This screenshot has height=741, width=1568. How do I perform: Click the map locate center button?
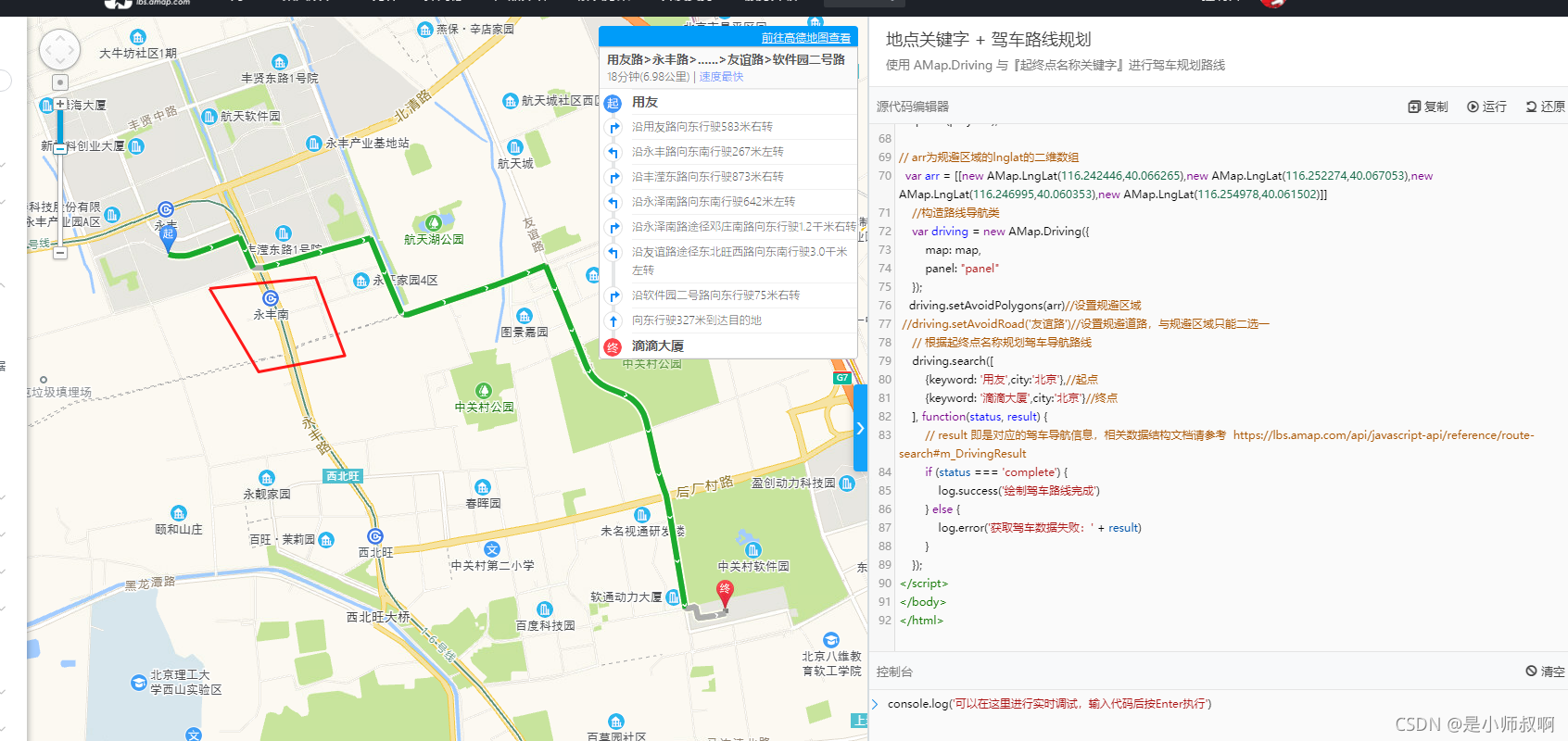click(60, 82)
